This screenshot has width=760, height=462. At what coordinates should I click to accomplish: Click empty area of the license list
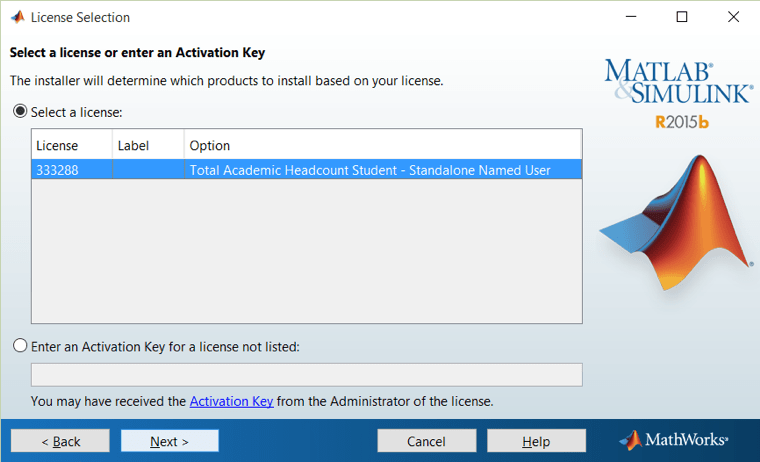(306, 250)
